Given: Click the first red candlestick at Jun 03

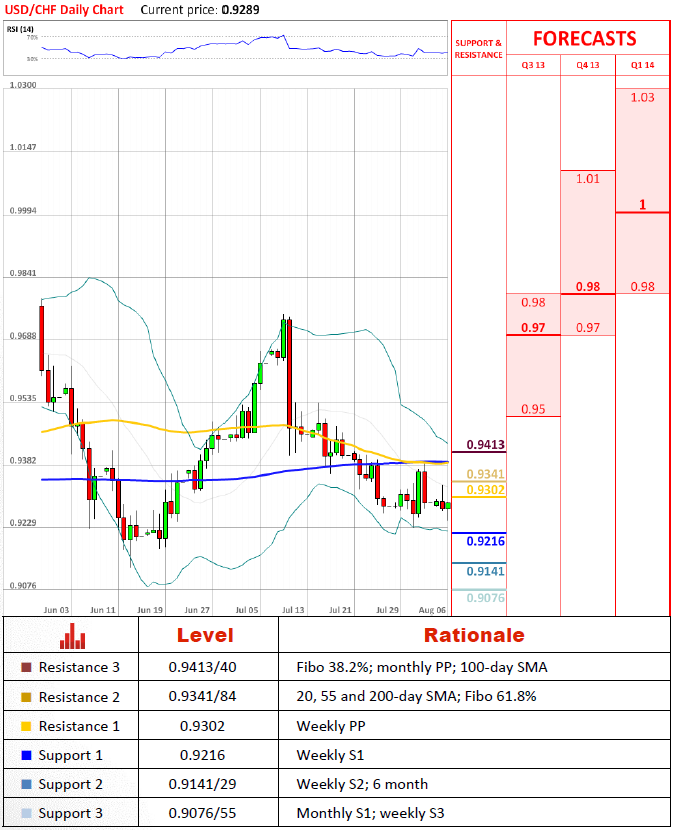Looking at the screenshot, I should point(41,338).
